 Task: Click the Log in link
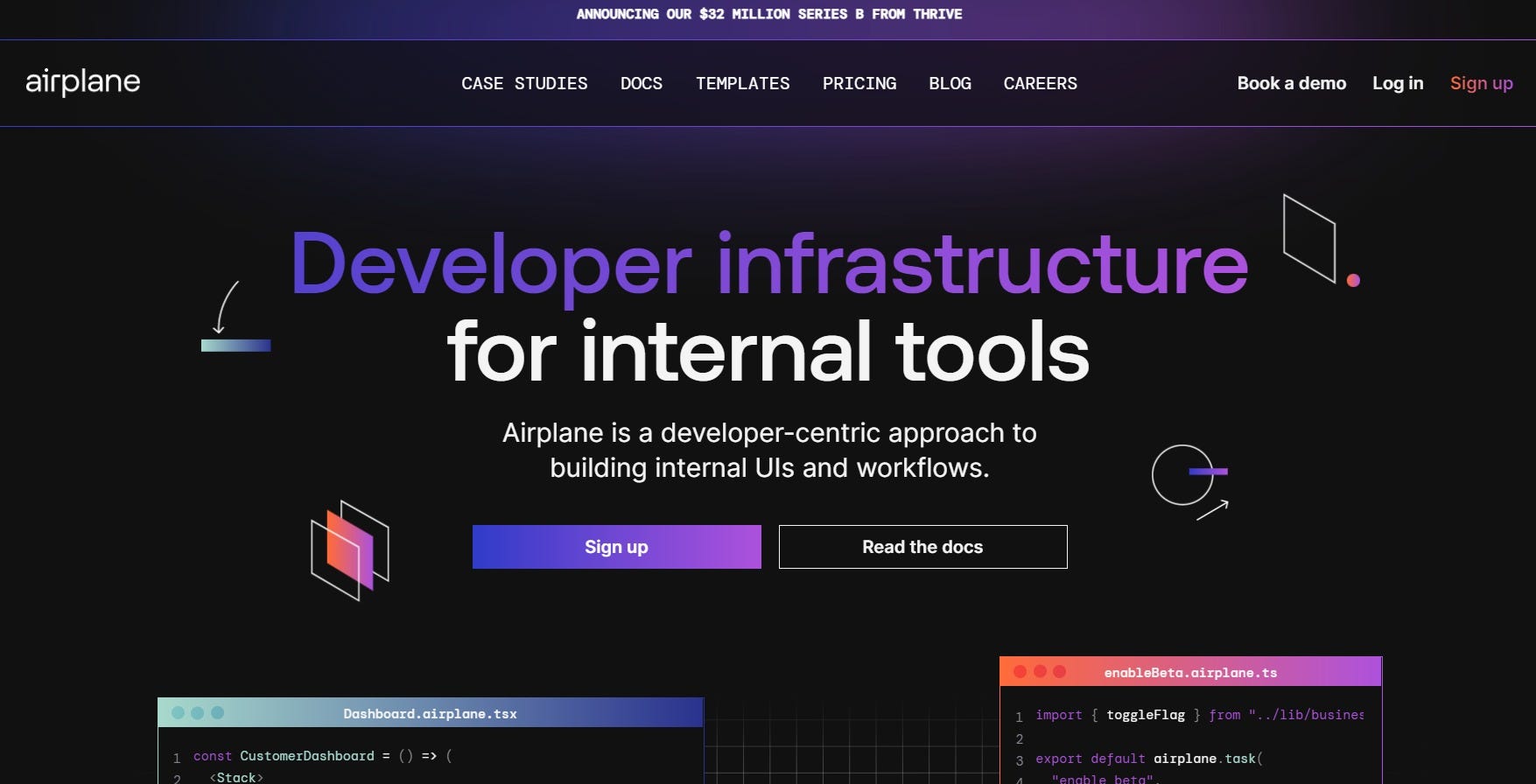pyautogui.click(x=1398, y=83)
